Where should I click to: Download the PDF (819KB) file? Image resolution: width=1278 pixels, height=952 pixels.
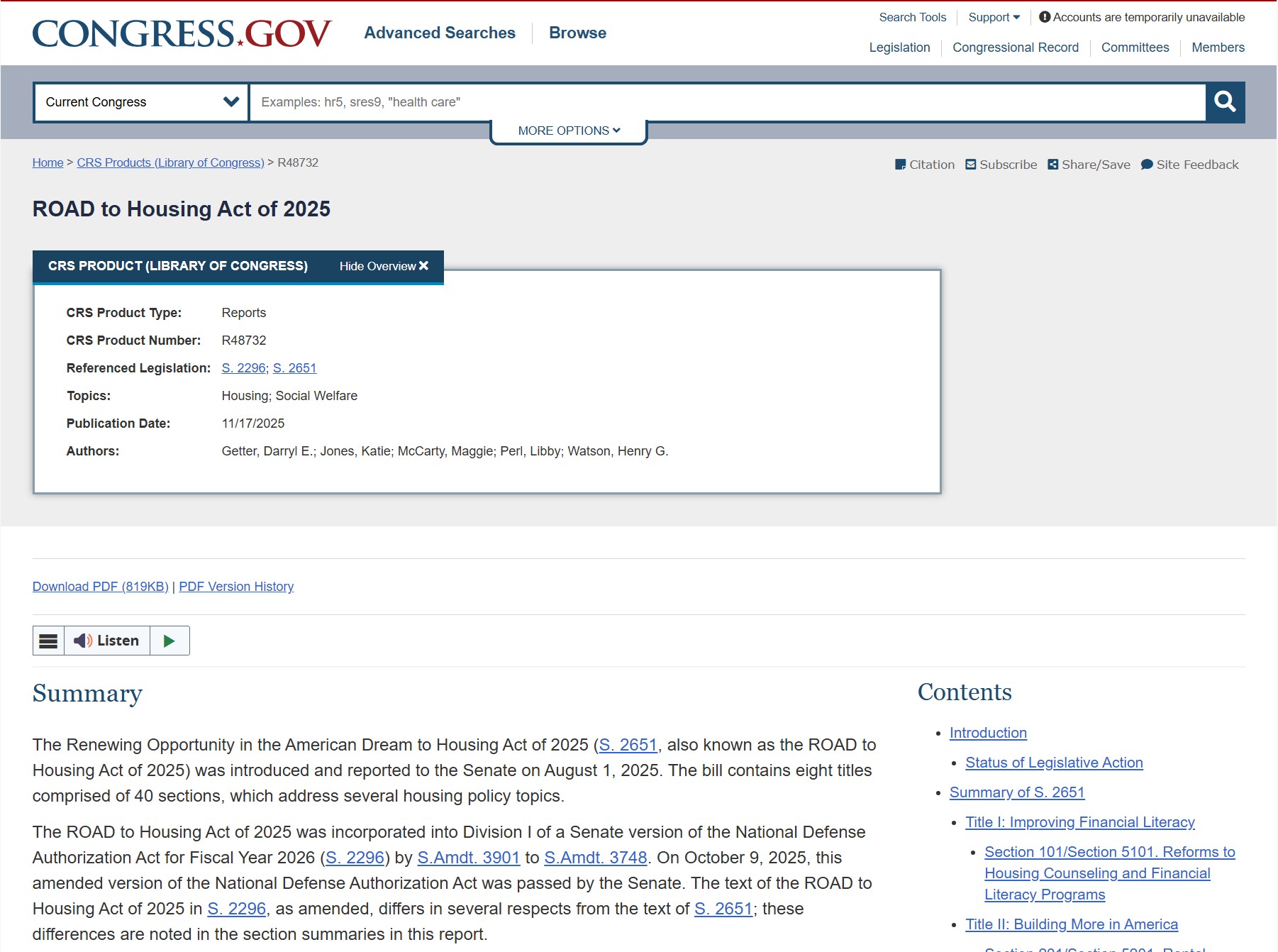[x=100, y=587]
